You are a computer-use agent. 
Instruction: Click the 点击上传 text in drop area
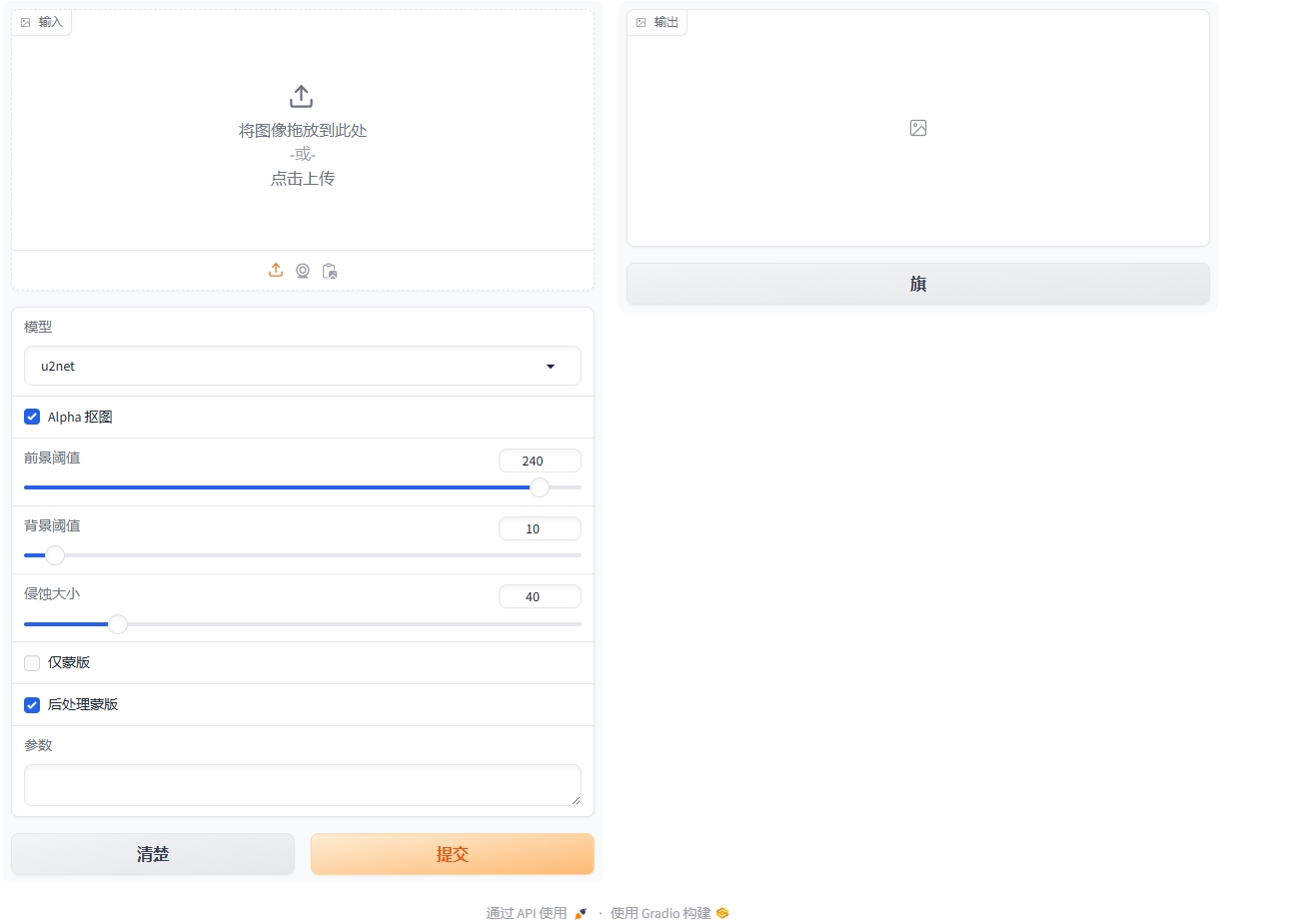303,179
